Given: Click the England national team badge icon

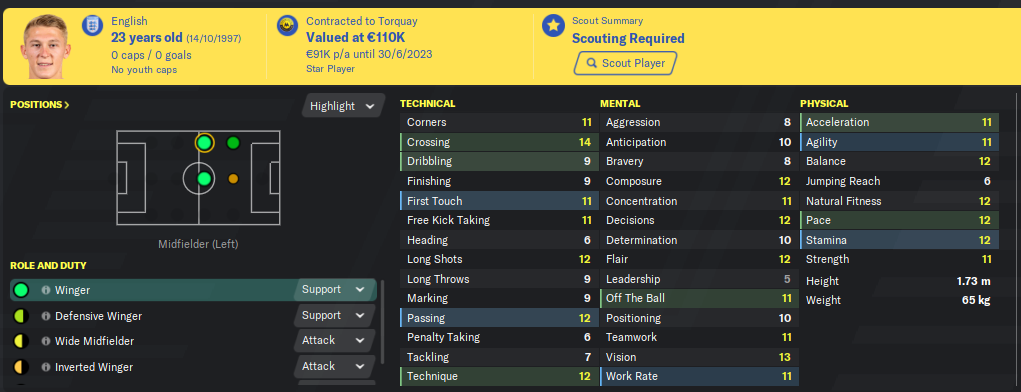Looking at the screenshot, I should [x=93, y=25].
